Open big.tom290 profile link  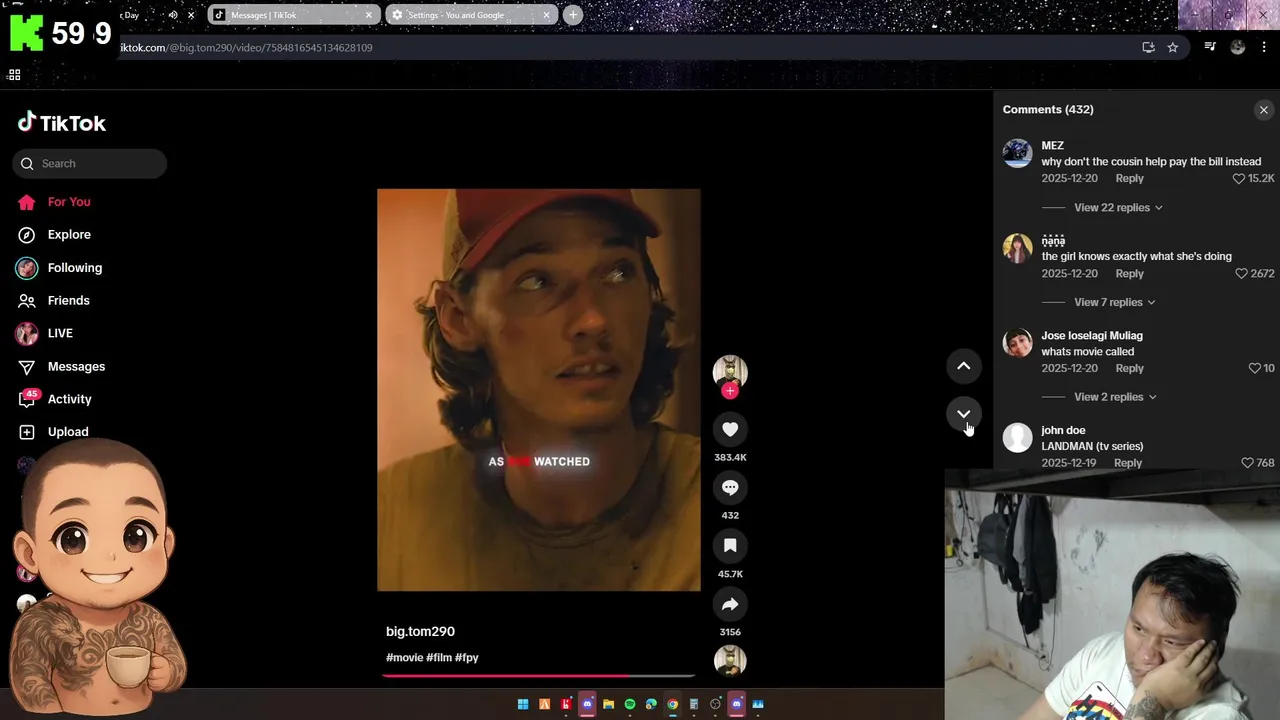pos(420,631)
